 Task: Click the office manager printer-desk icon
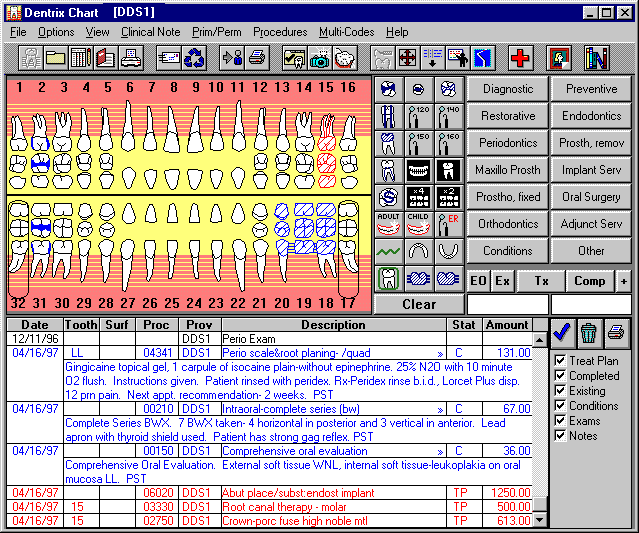point(131,58)
